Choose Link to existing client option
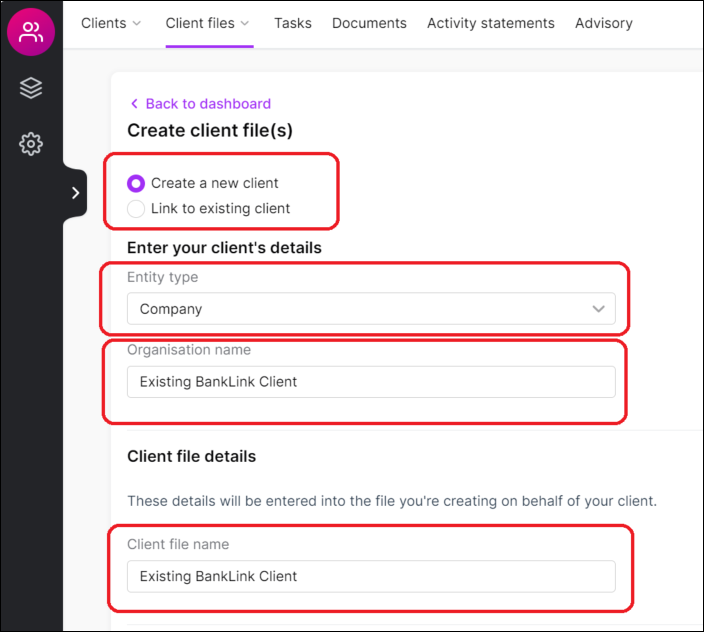The height and width of the screenshot is (632, 704). (136, 209)
